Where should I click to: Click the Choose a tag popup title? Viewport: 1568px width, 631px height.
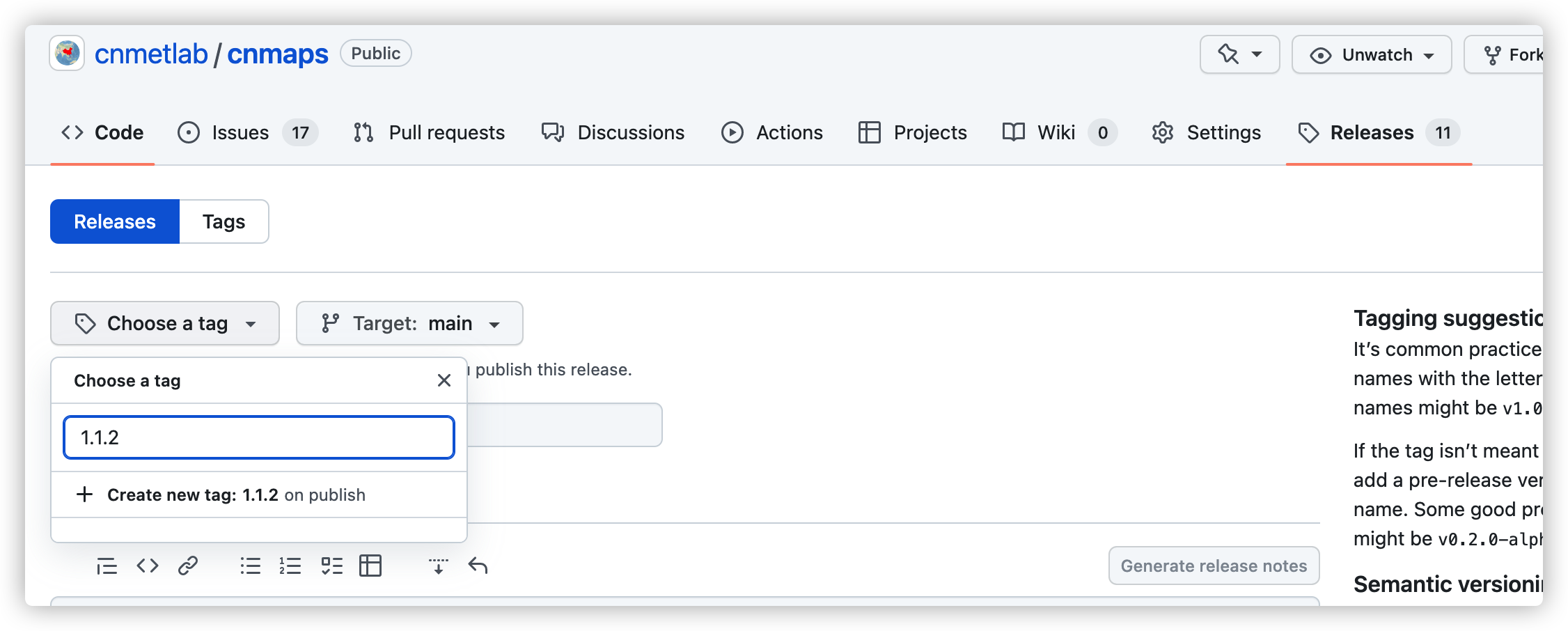127,380
